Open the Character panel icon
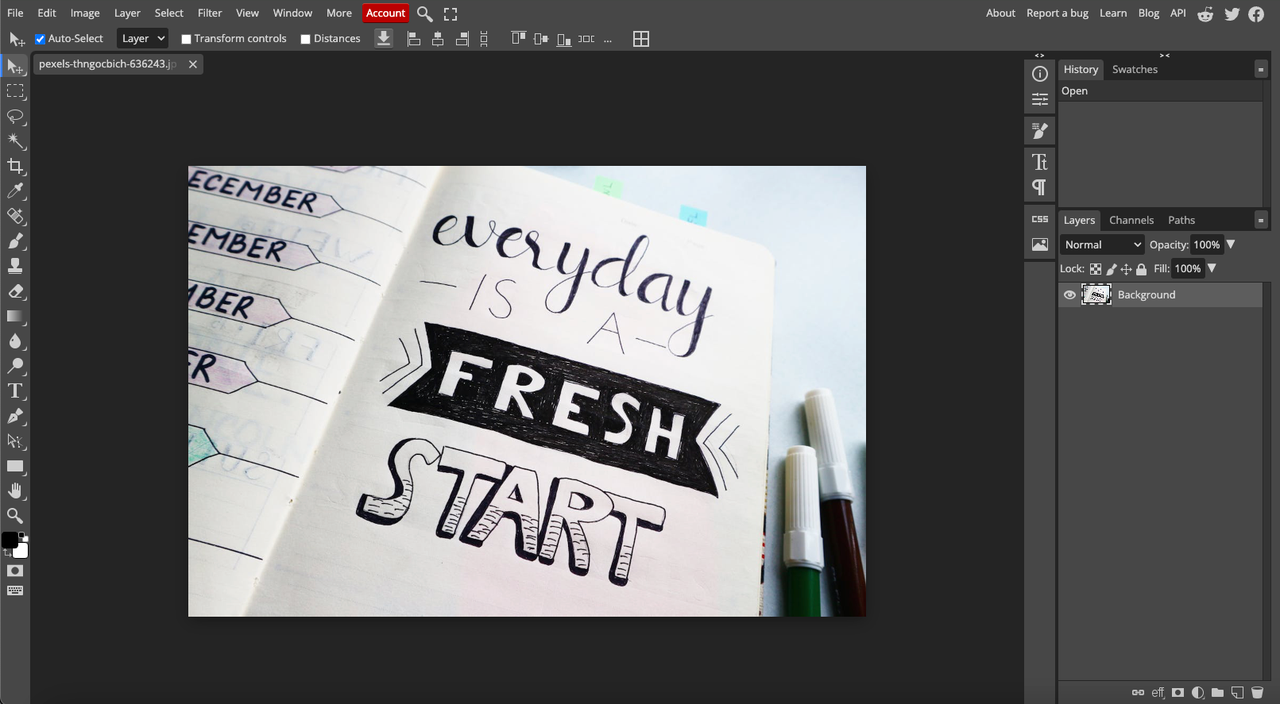 (x=1040, y=162)
